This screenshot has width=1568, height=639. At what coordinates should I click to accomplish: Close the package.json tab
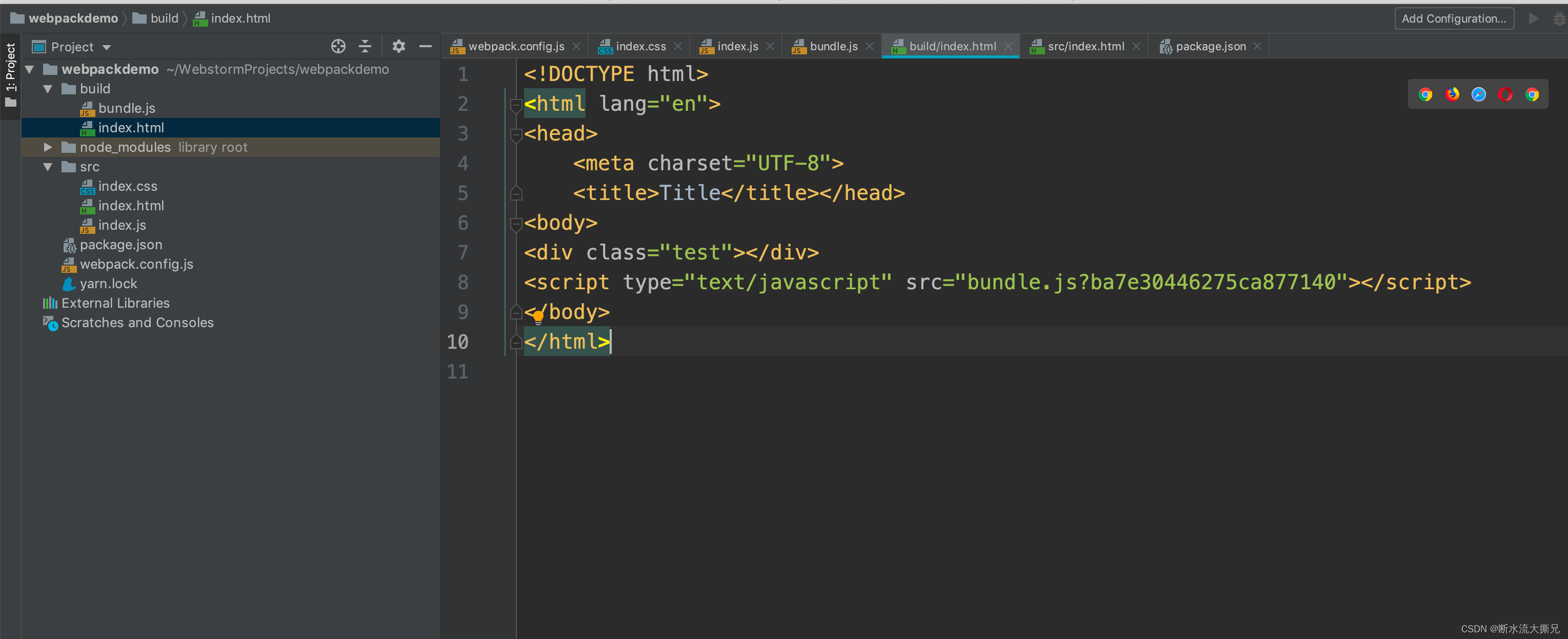[1258, 46]
